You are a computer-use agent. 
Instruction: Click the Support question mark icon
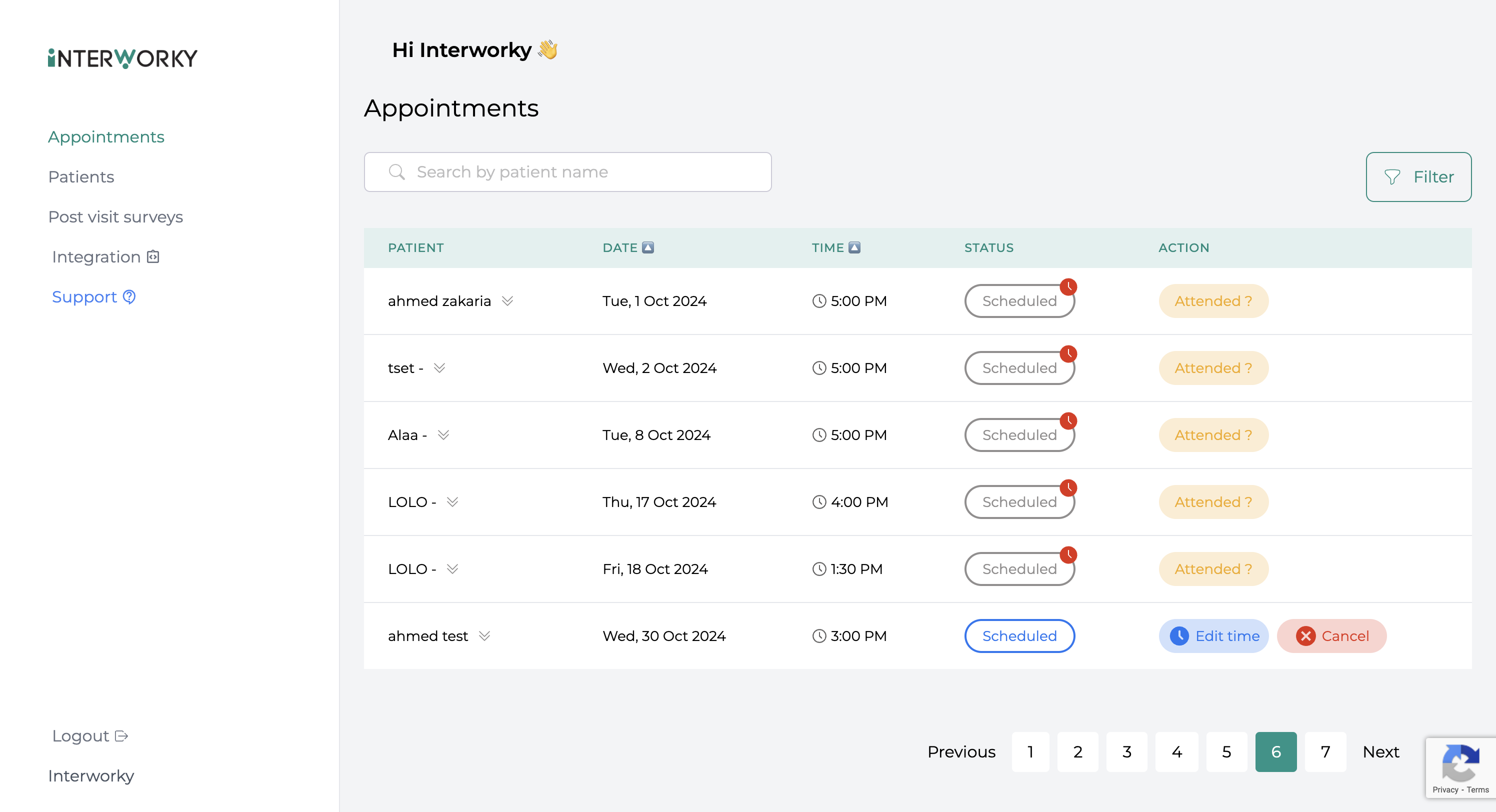(x=129, y=297)
